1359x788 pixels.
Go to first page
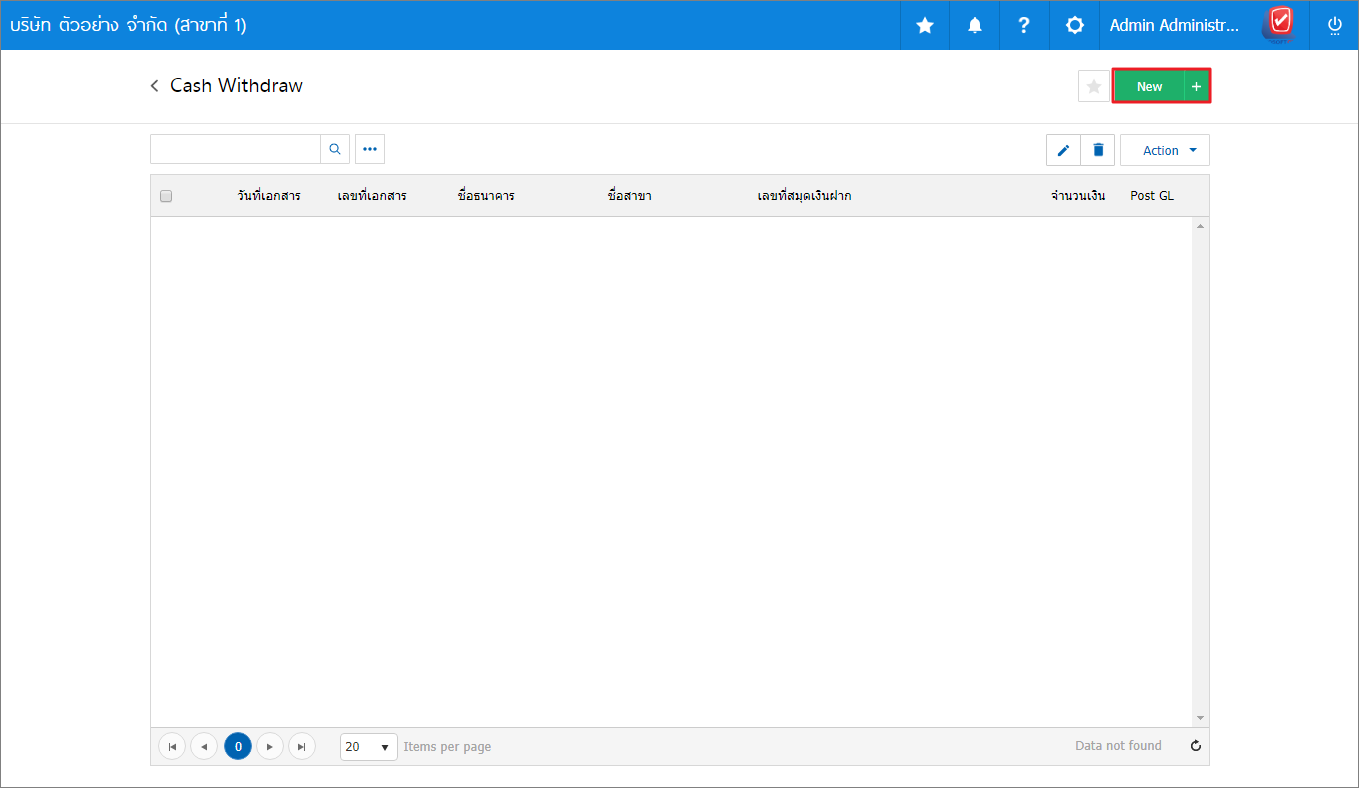pyautogui.click(x=172, y=747)
